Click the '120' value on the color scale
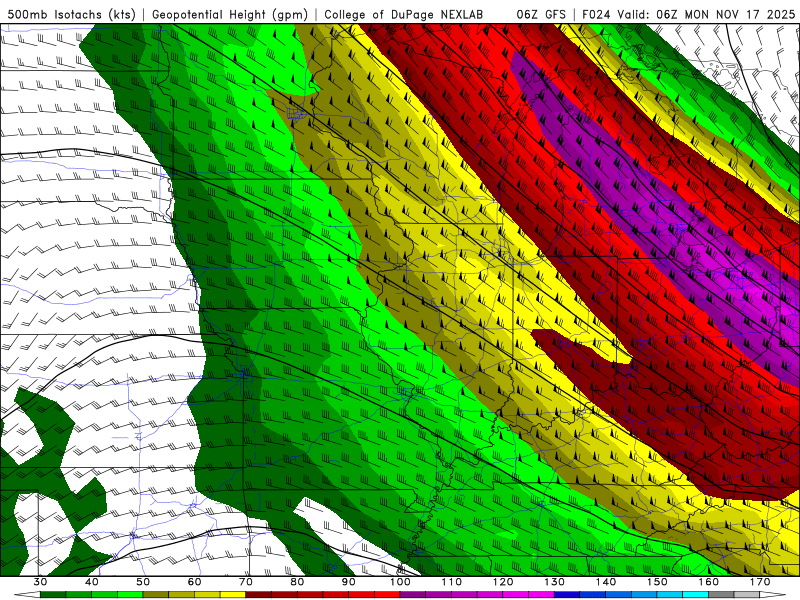Viewport: 800px width, 600px height. [x=503, y=582]
